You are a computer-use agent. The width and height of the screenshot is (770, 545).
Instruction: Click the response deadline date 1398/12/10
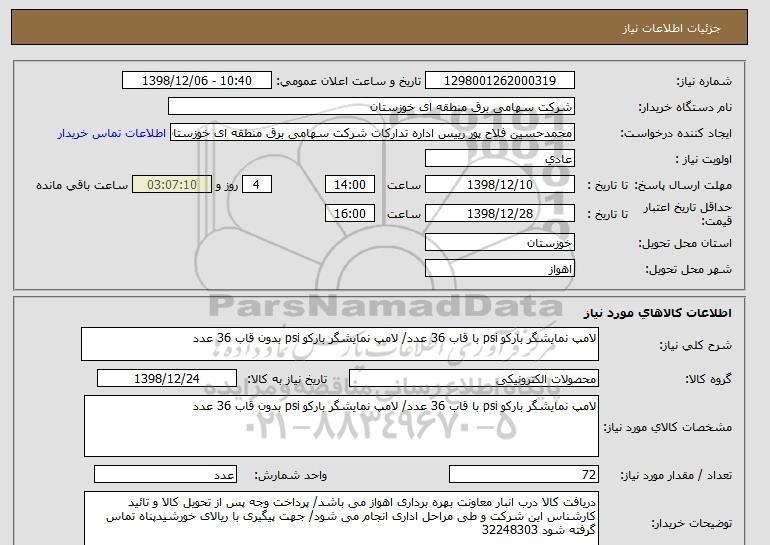[500, 185]
